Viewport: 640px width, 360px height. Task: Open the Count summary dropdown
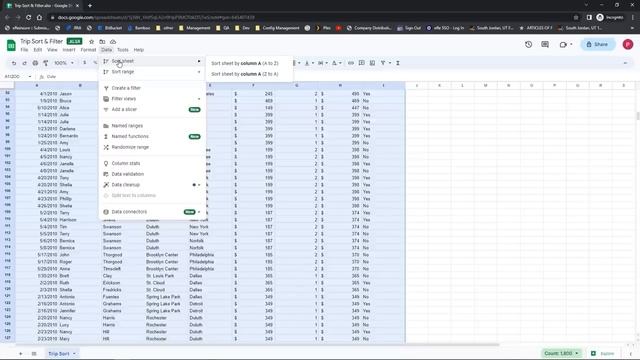point(562,353)
